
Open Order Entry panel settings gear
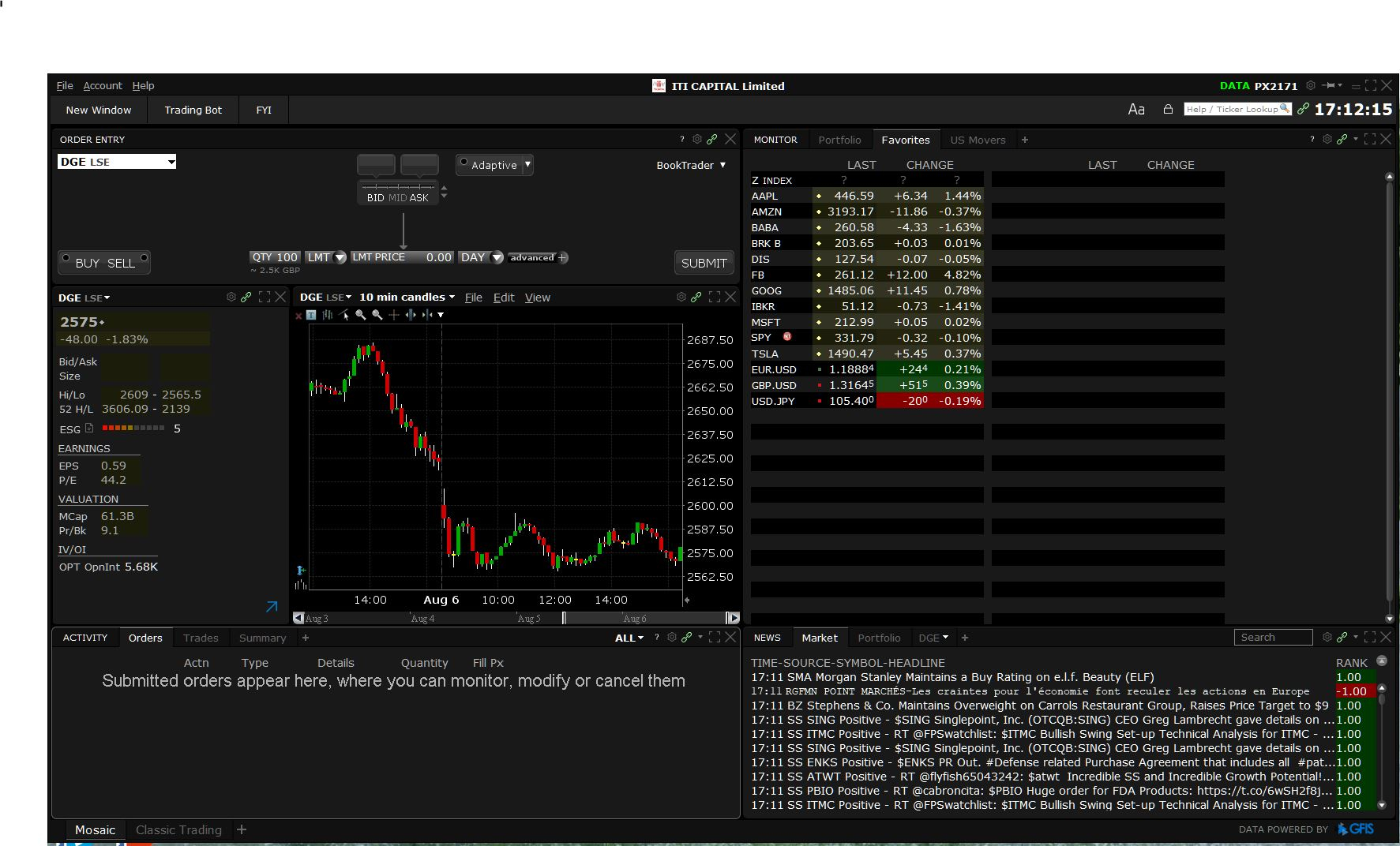coord(697,139)
